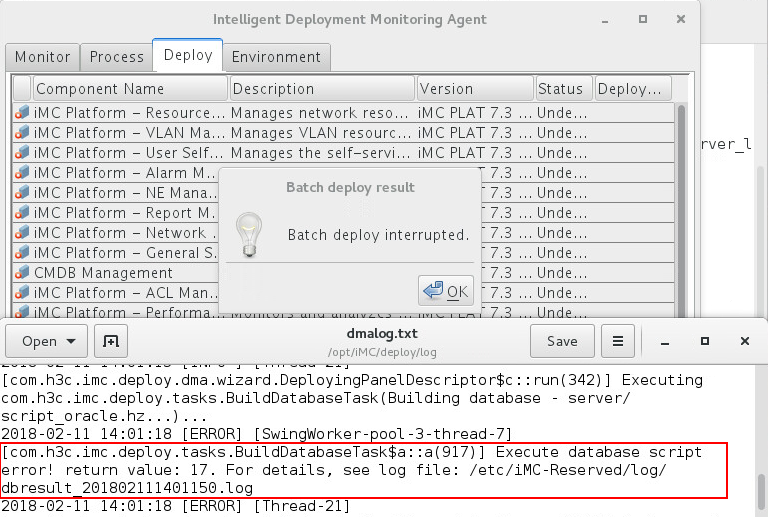This screenshot has width=768, height=517.
Task: Switch to the Environment tab
Action: 276,57
